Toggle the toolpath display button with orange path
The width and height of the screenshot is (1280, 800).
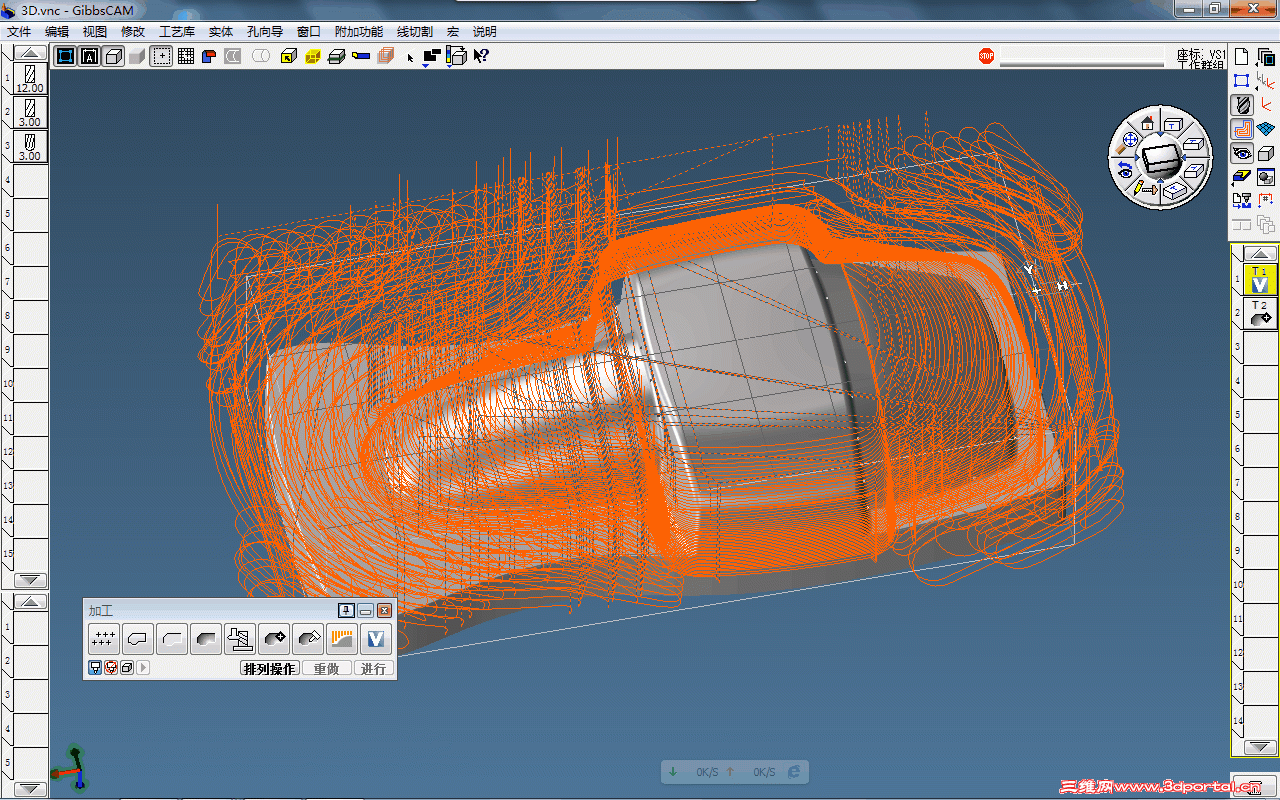tap(1242, 129)
